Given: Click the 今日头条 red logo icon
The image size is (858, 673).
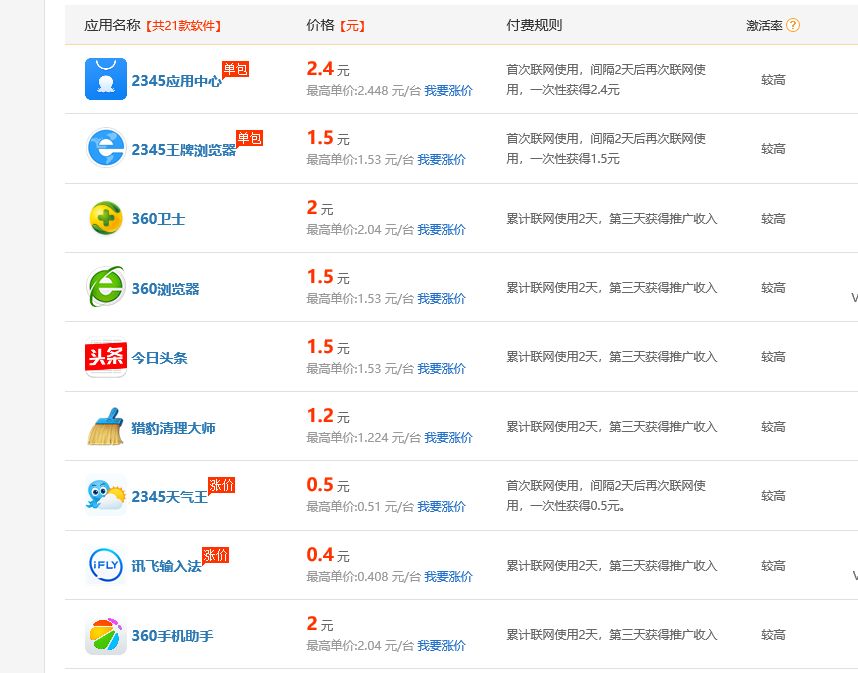Looking at the screenshot, I should click(106, 357).
